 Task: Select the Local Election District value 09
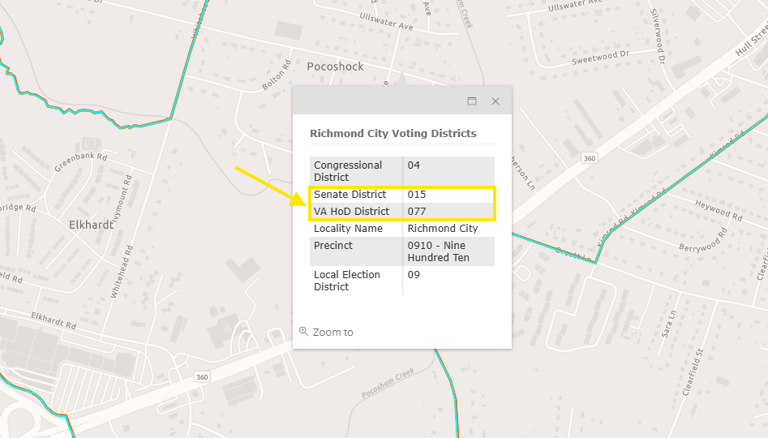[414, 275]
